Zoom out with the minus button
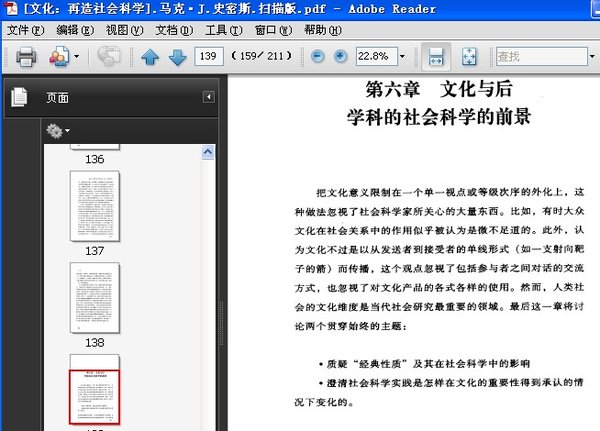Image resolution: width=600 pixels, height=431 pixels. pos(317,57)
